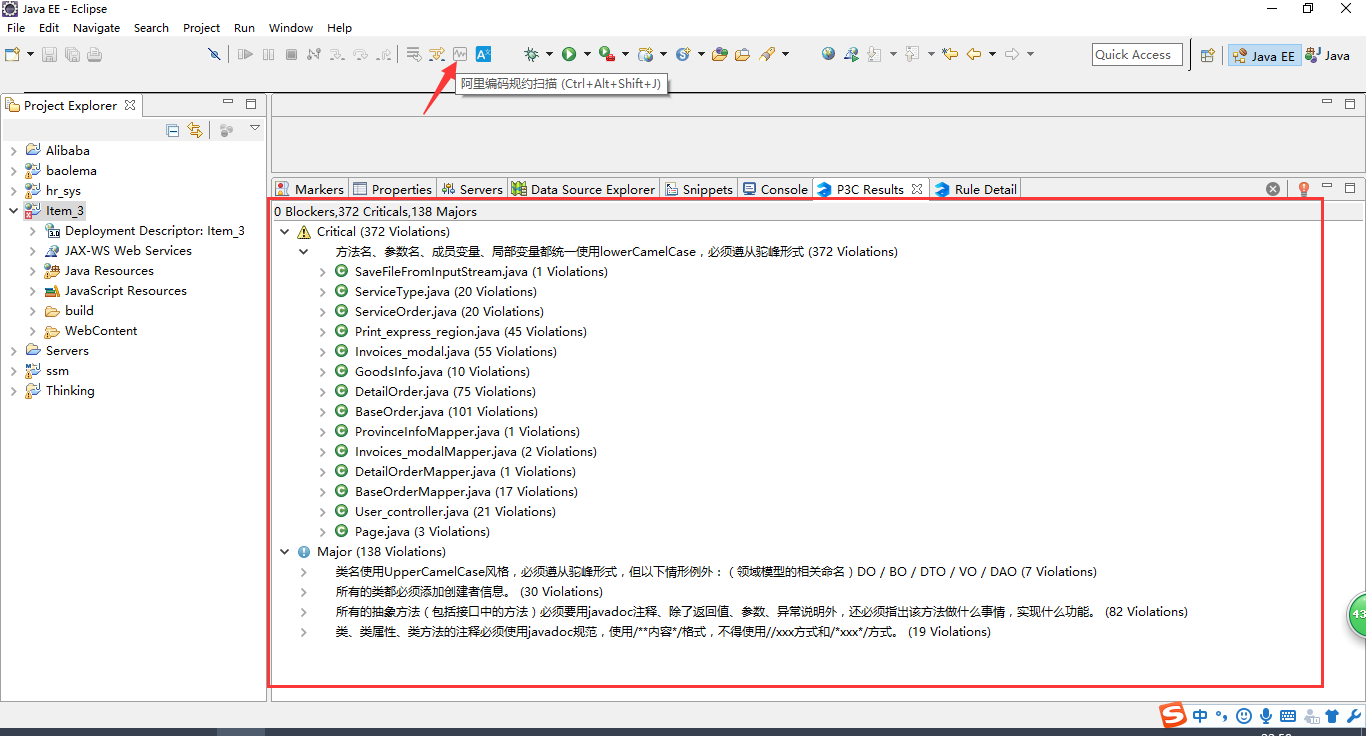
Task: Toggle Link with Editor in Project Explorer
Action: 195,130
